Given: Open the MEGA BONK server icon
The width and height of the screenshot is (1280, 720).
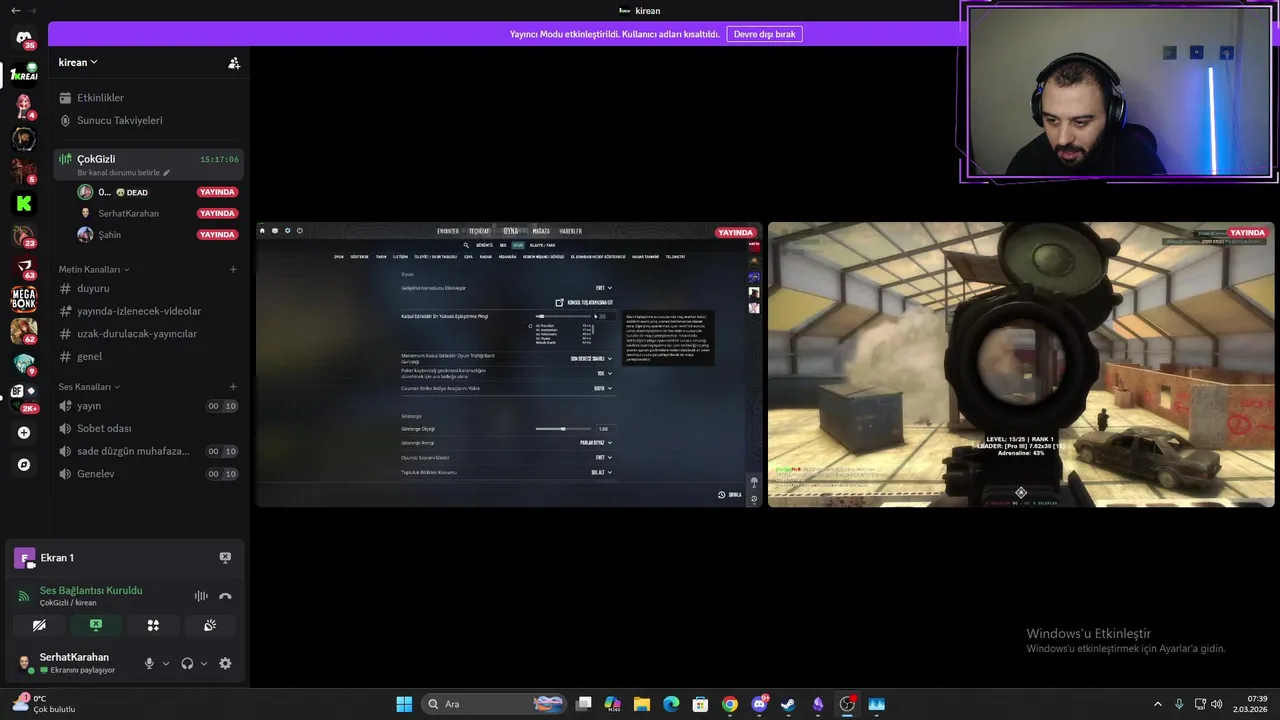Looking at the screenshot, I should point(24,299).
